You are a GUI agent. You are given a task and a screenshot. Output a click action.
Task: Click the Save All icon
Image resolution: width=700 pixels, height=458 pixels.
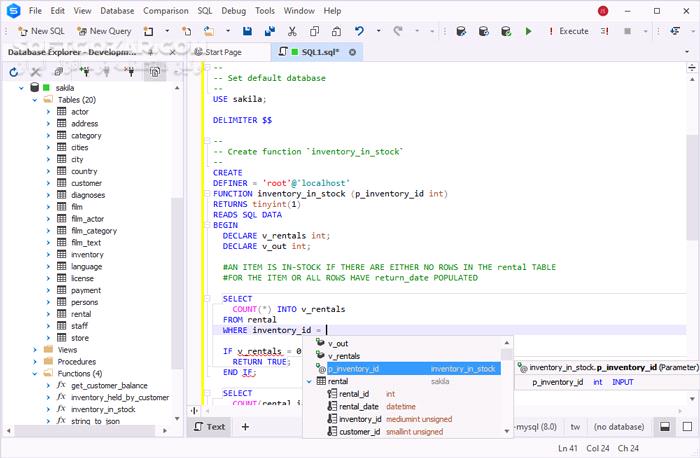click(270, 31)
